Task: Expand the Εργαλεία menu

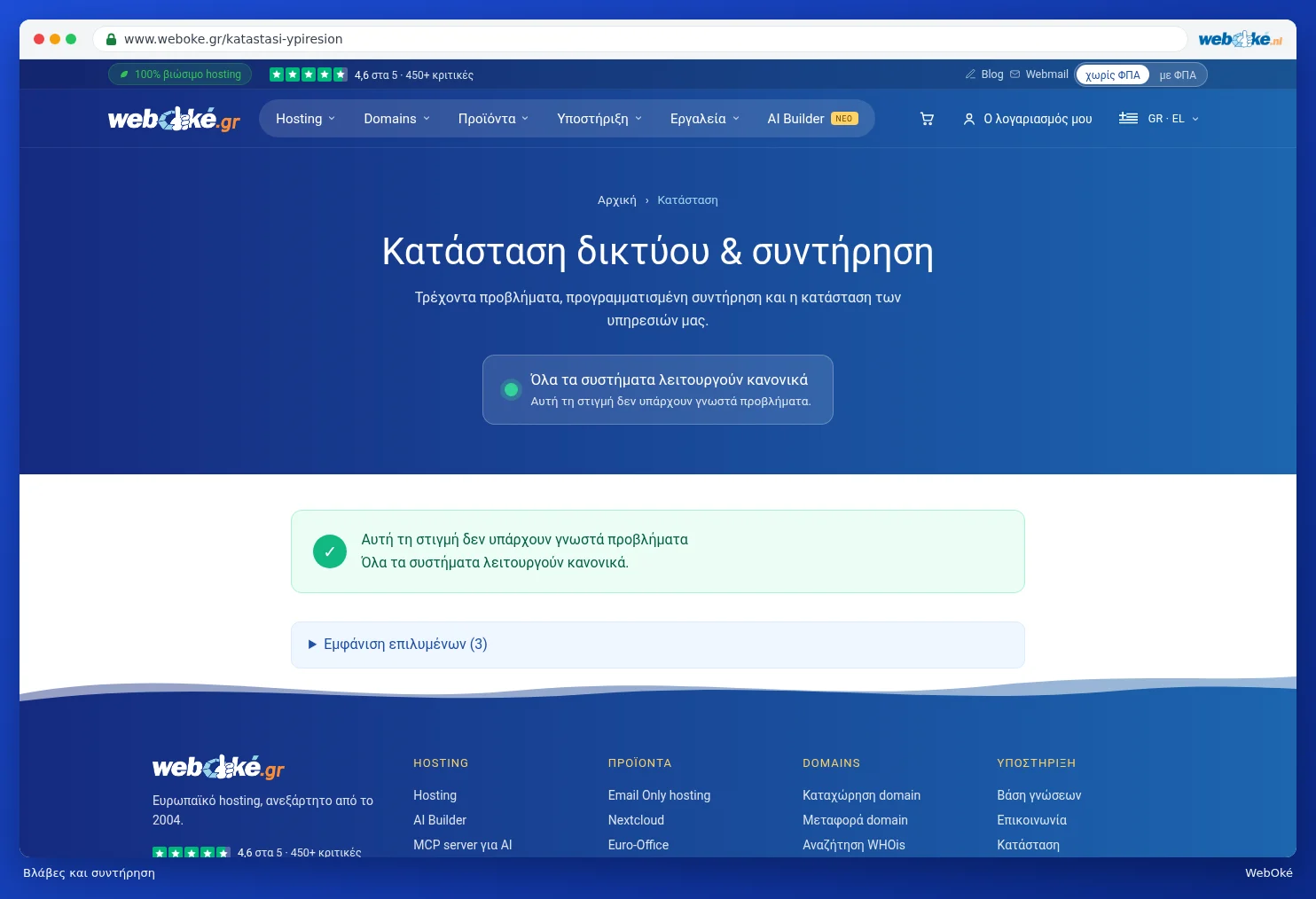Action: 705,119
